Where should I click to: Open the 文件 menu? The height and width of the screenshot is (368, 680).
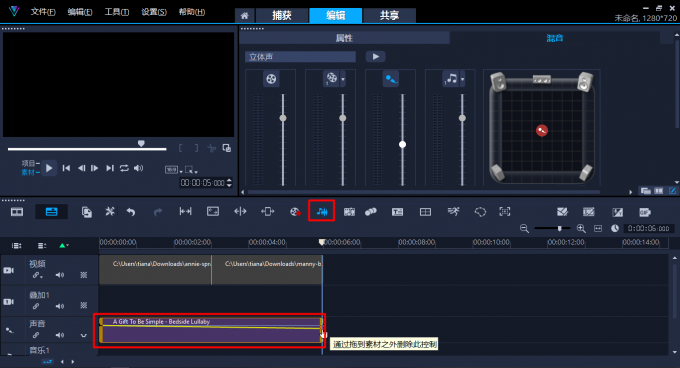tap(42, 12)
